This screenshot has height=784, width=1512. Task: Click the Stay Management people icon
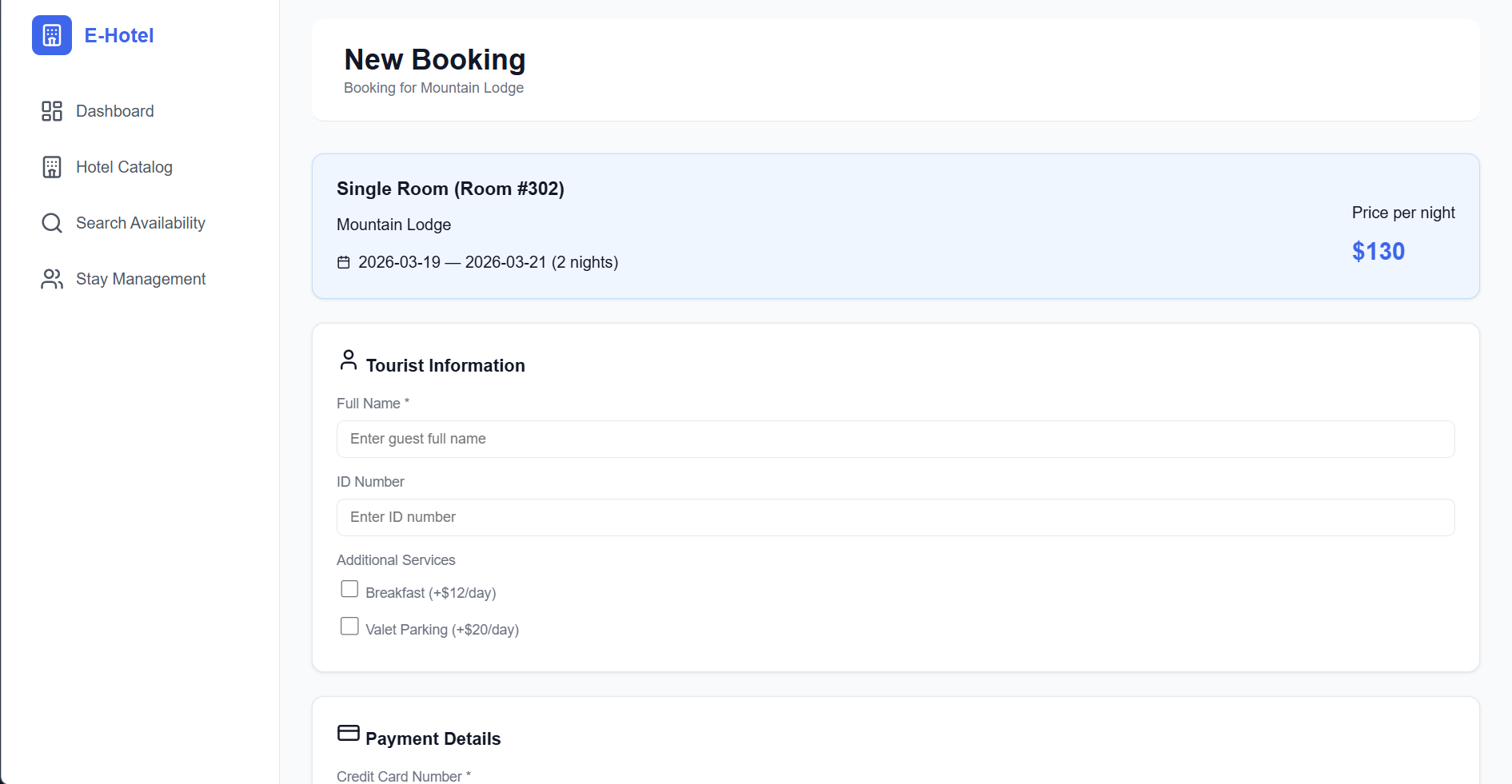coord(51,279)
